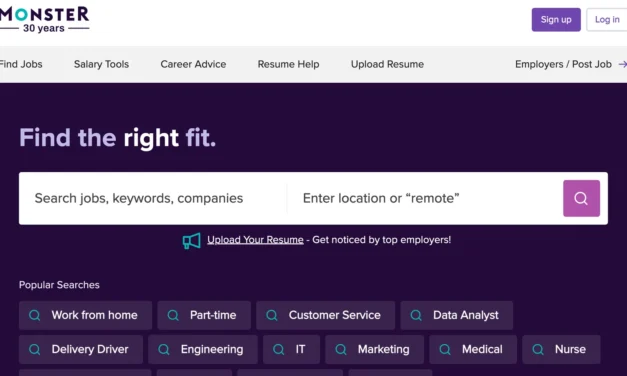Open the Salary Tools menu item

(x=101, y=64)
